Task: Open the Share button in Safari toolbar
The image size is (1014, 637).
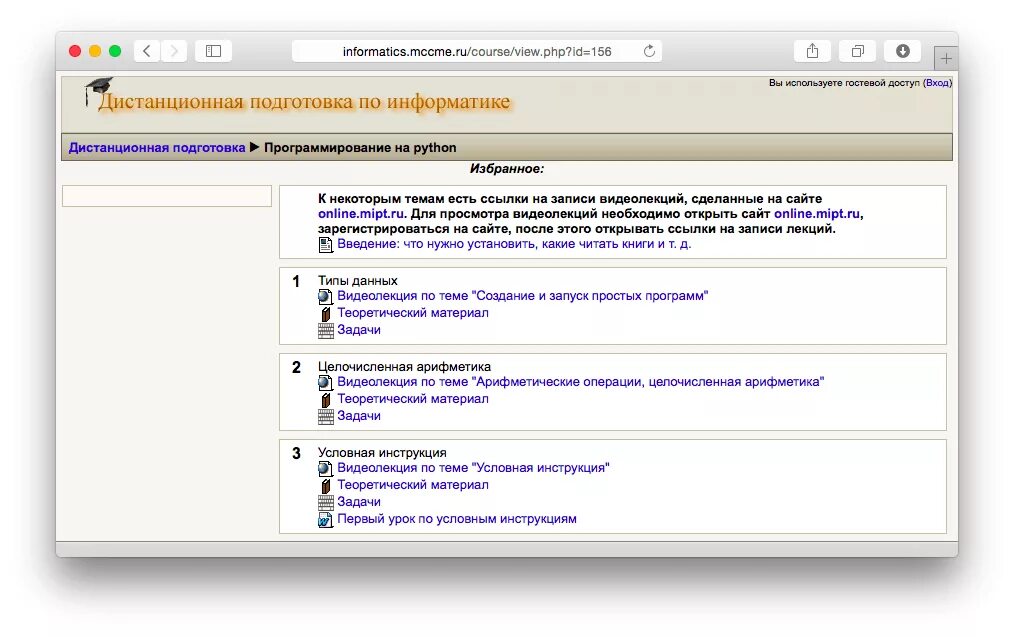Action: tap(812, 51)
